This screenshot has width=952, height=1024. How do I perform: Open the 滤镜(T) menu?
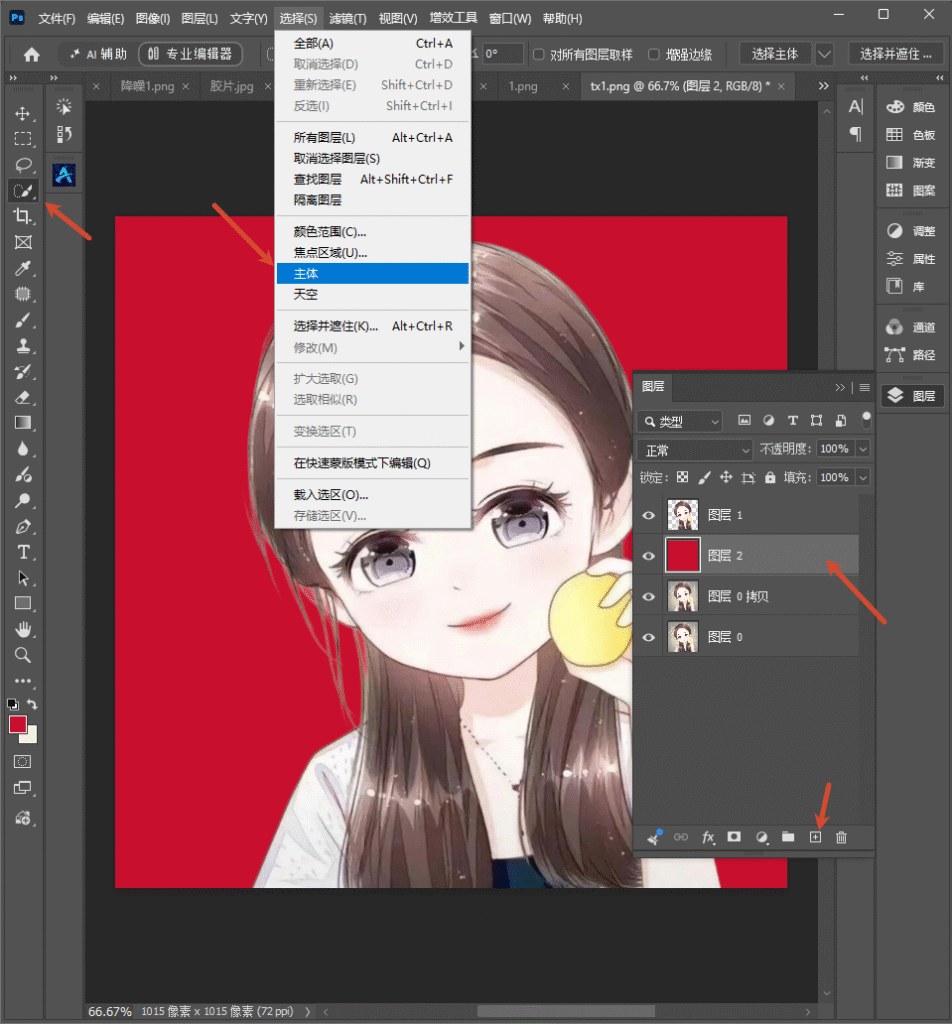click(x=347, y=18)
